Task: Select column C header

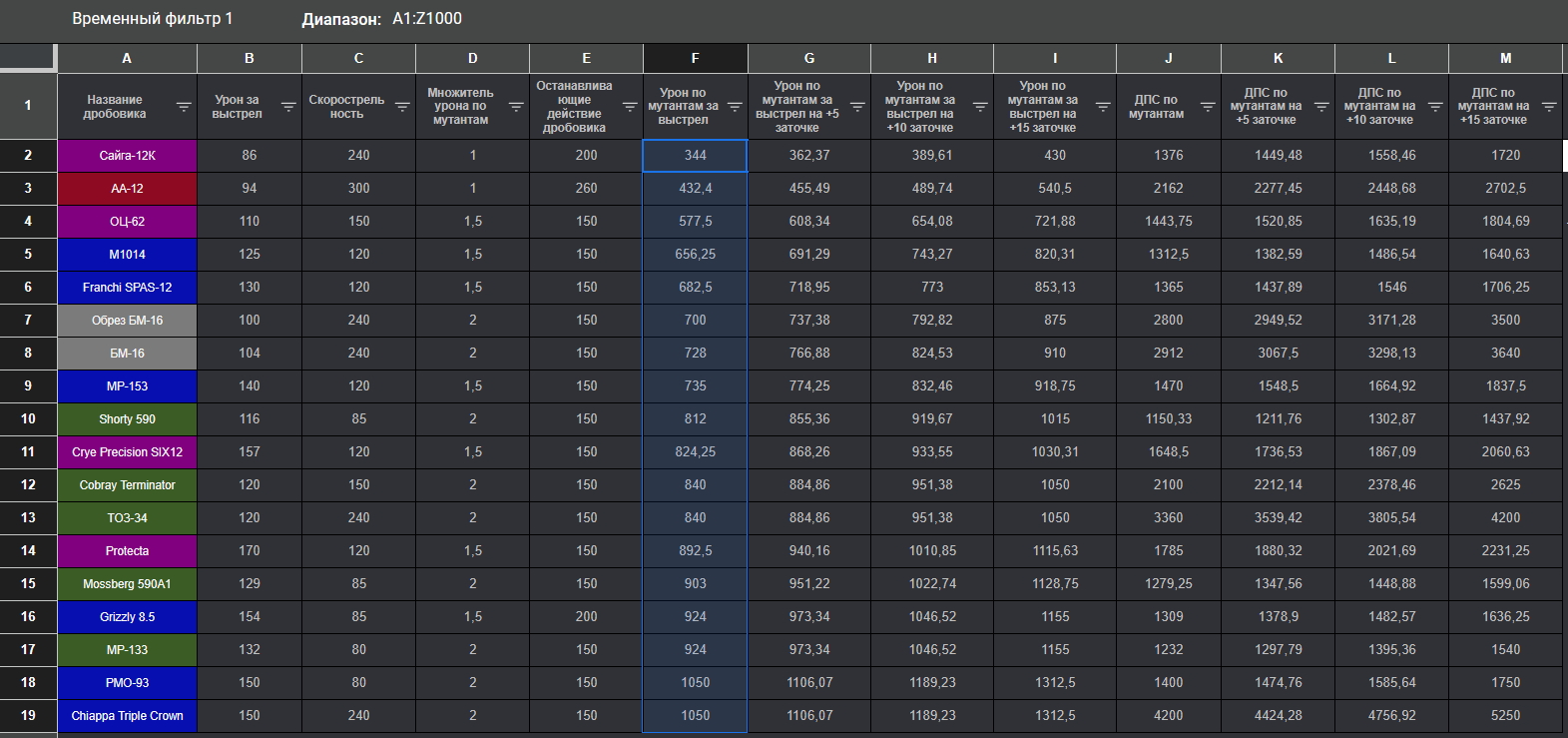Action: point(358,58)
